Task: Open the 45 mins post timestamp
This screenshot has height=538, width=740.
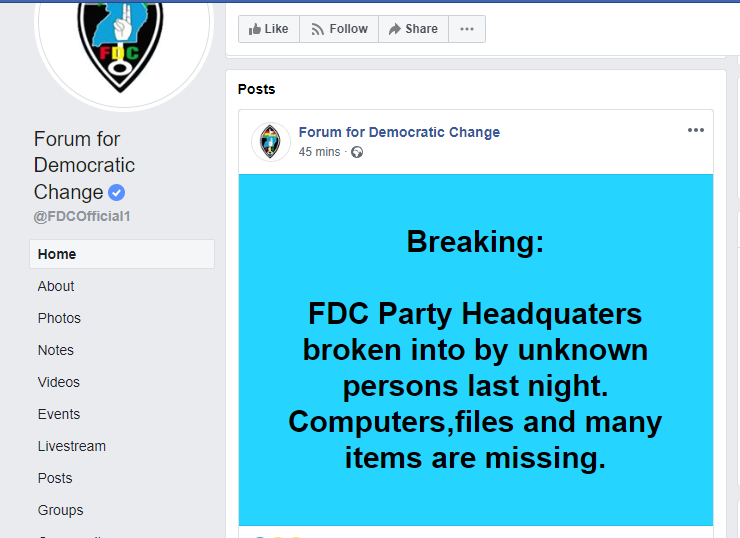Action: pyautogui.click(x=320, y=152)
